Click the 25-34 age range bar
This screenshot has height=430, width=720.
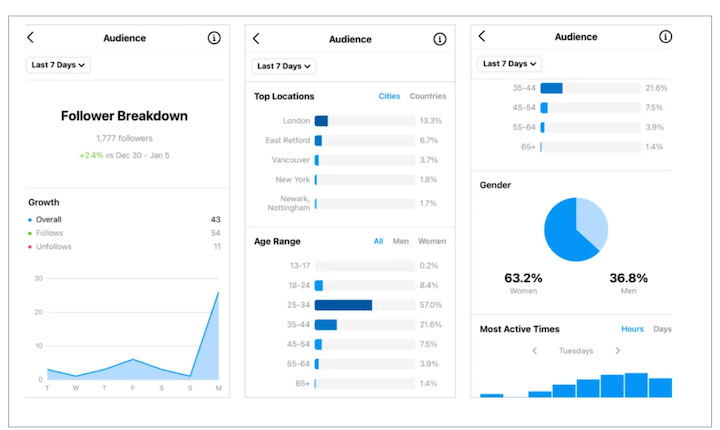[343, 305]
